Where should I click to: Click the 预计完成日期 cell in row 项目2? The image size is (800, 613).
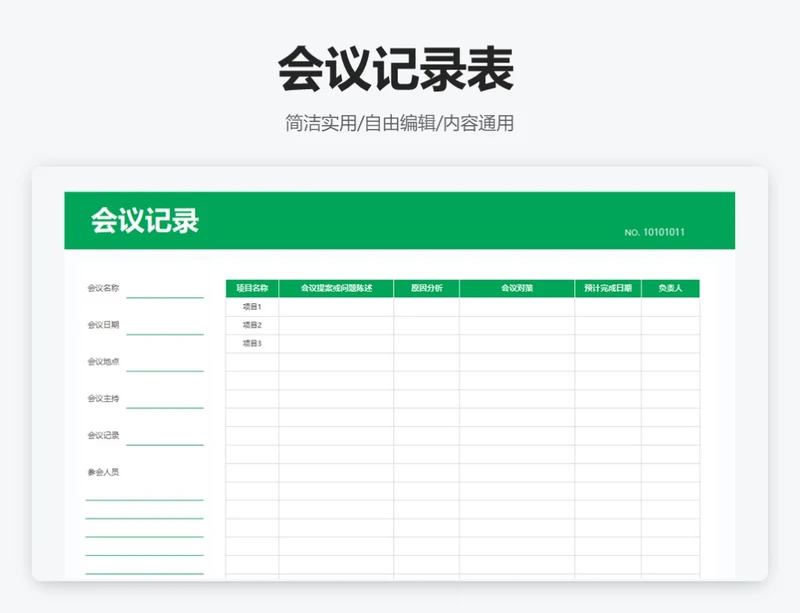(x=608, y=325)
